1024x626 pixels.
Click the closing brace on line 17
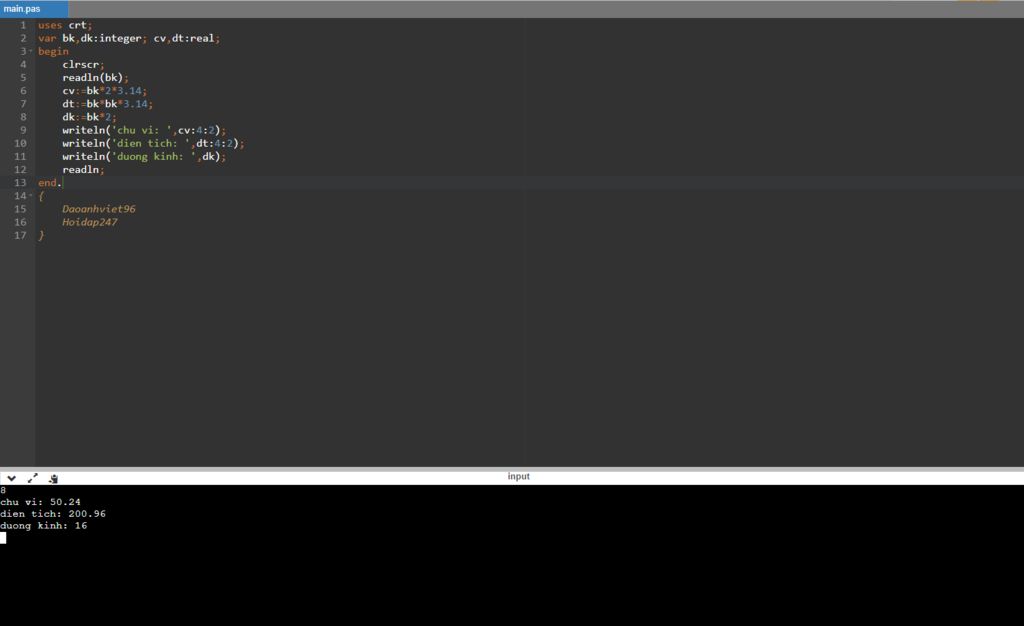tap(41, 235)
